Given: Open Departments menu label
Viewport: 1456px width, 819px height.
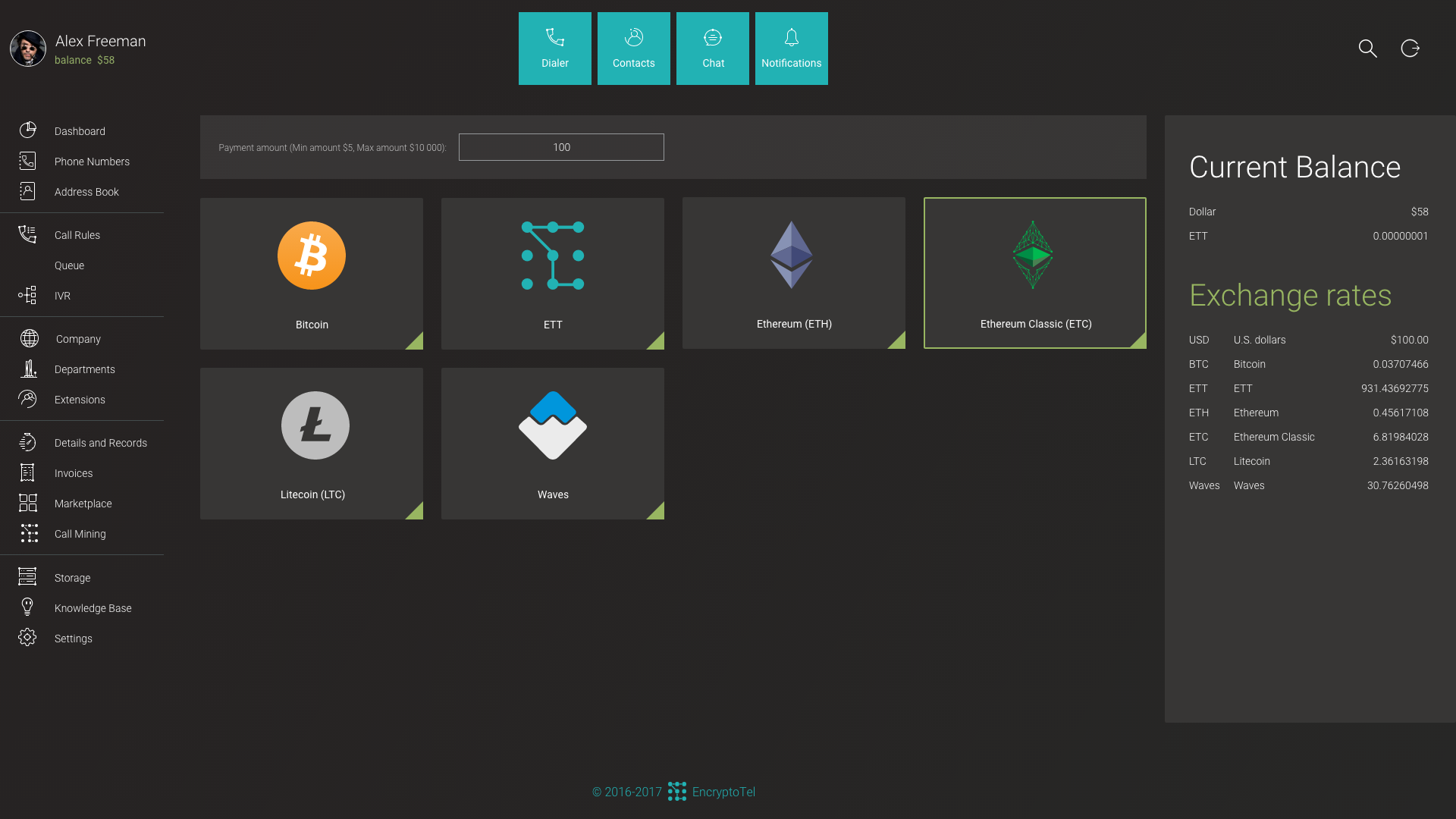Looking at the screenshot, I should [85, 369].
